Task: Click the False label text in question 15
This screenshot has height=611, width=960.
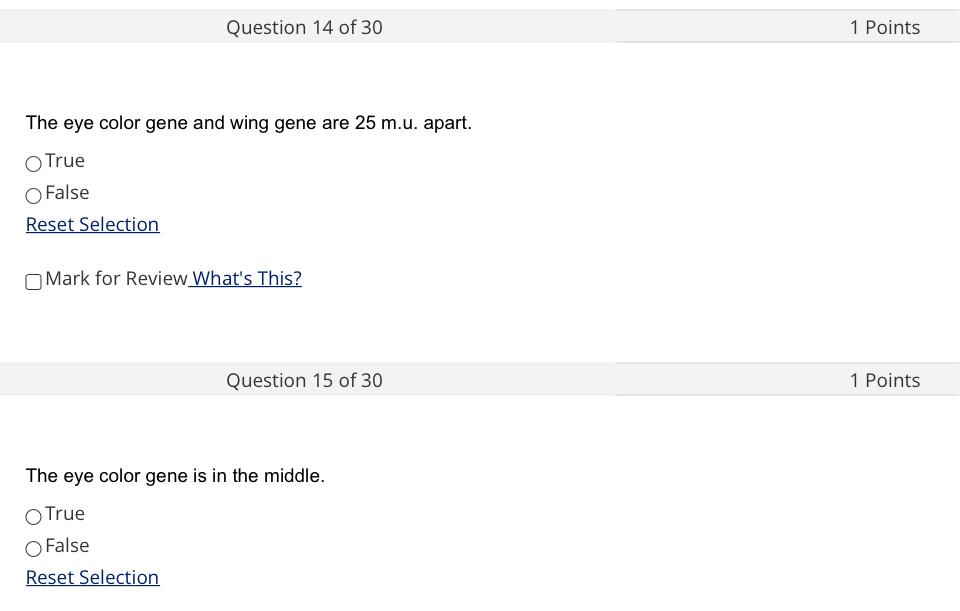Action: pyautogui.click(x=68, y=545)
